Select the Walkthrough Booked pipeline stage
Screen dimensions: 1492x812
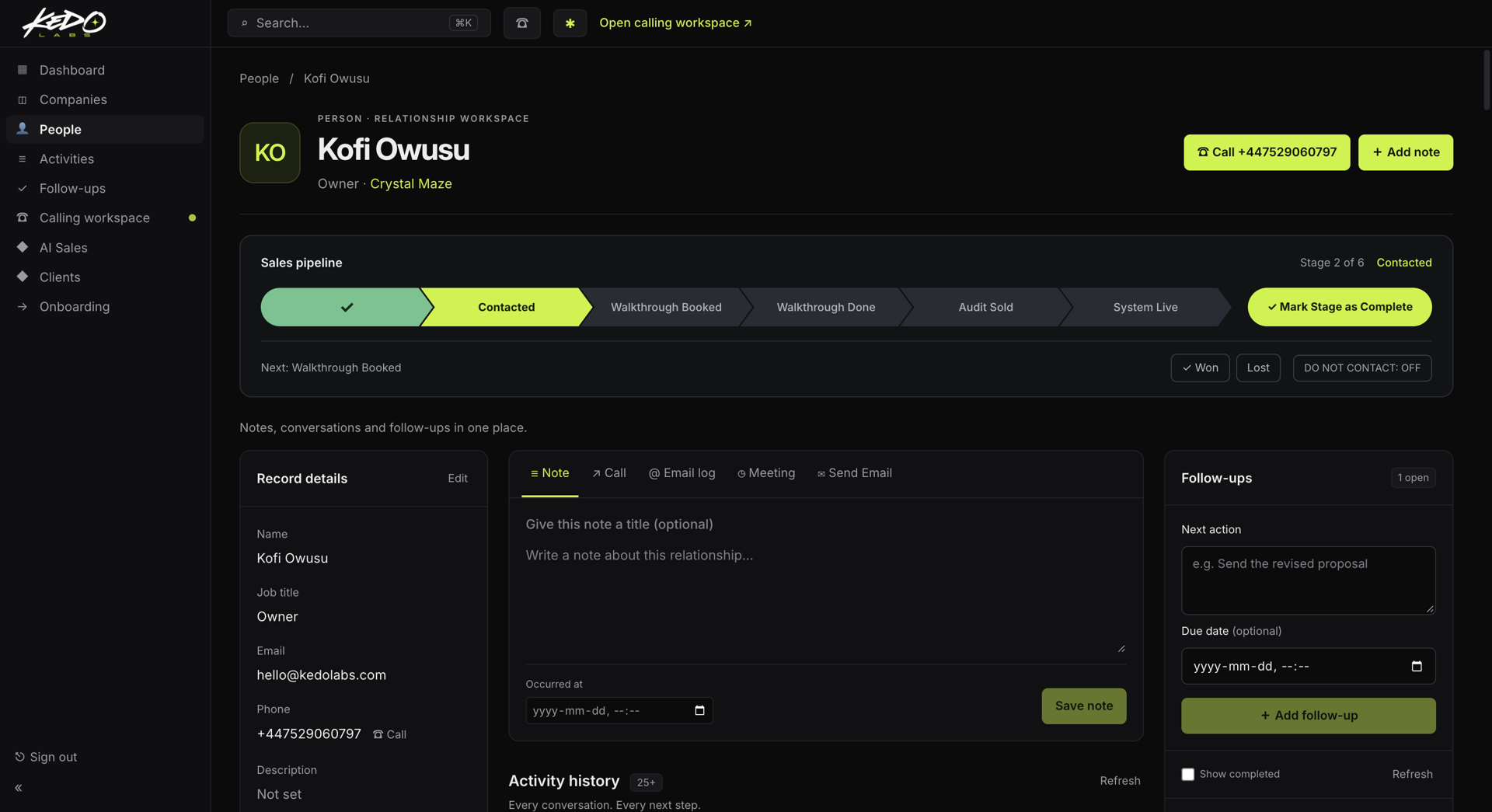666,307
